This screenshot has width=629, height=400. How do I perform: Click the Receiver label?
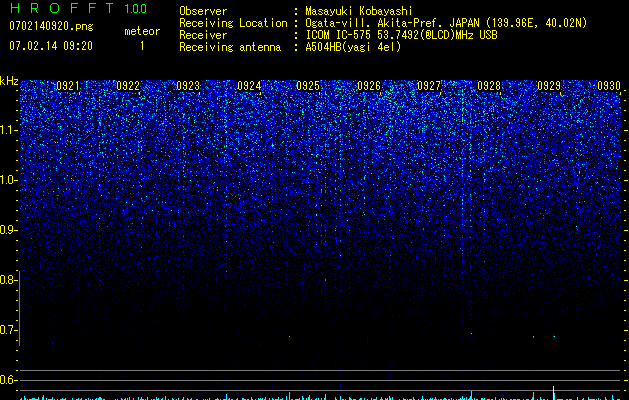[x=203, y=35]
